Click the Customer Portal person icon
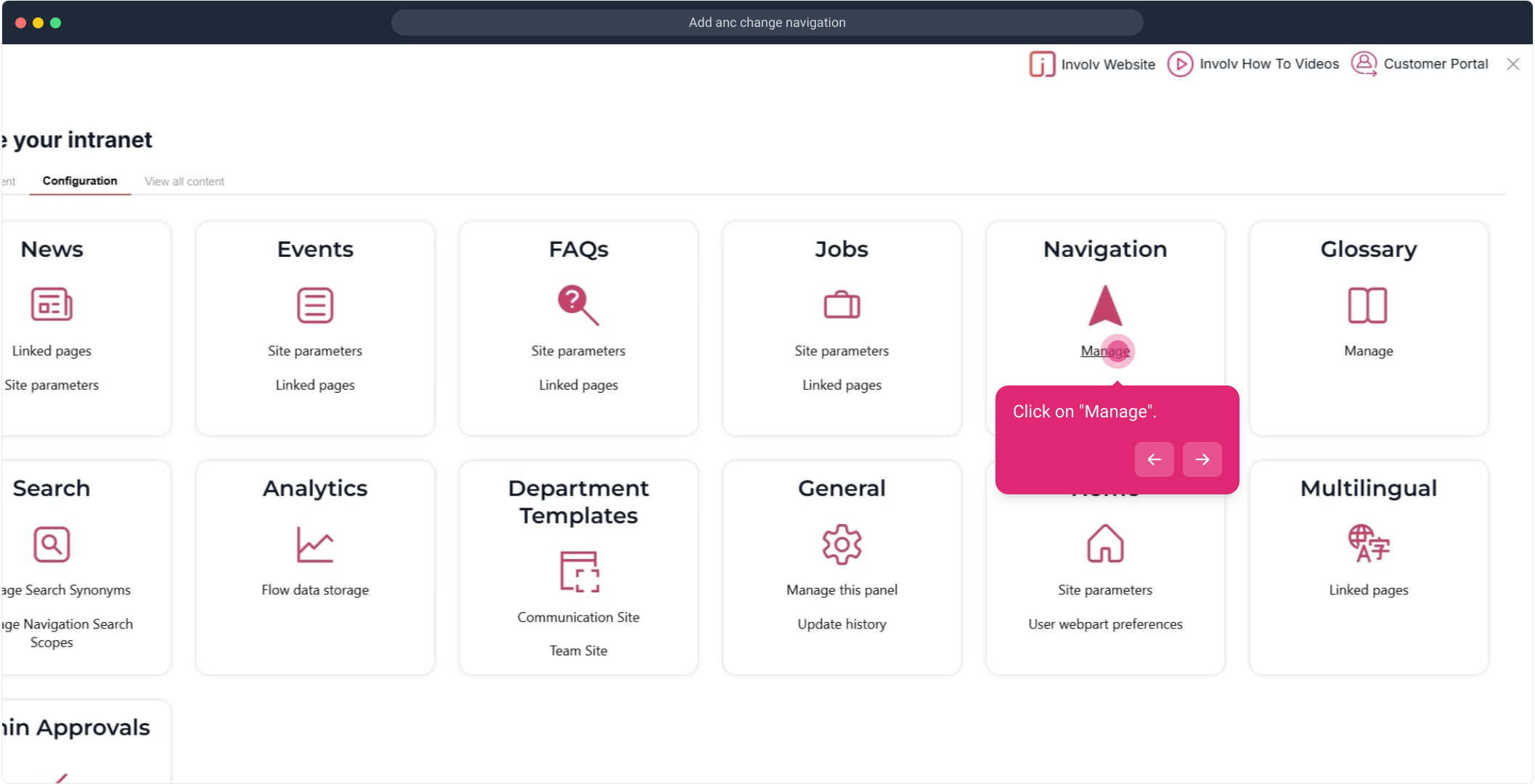Viewport: 1535px width, 784px height. 1364,64
